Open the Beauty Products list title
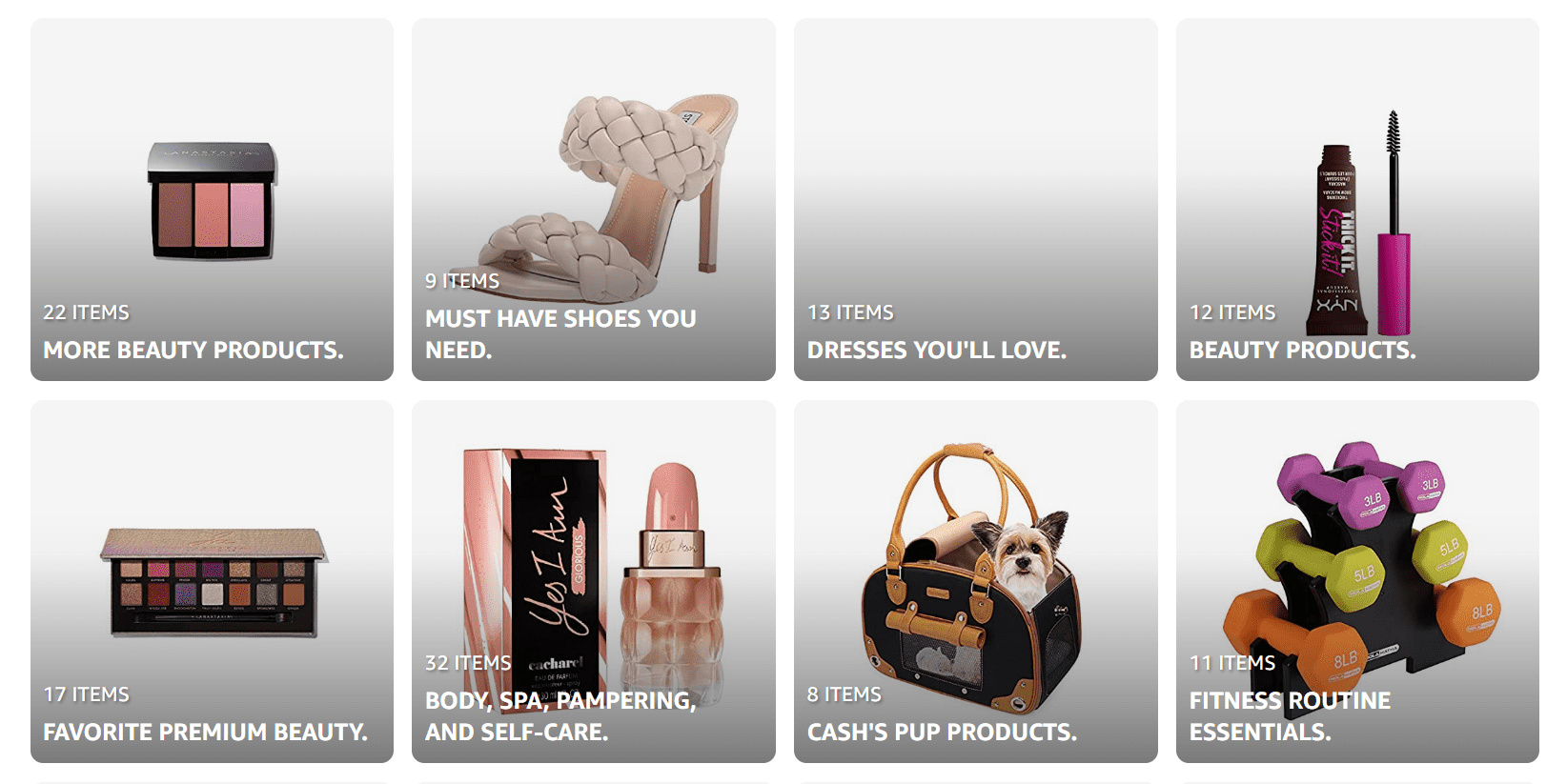This screenshot has width=1567, height=784. point(1302,350)
